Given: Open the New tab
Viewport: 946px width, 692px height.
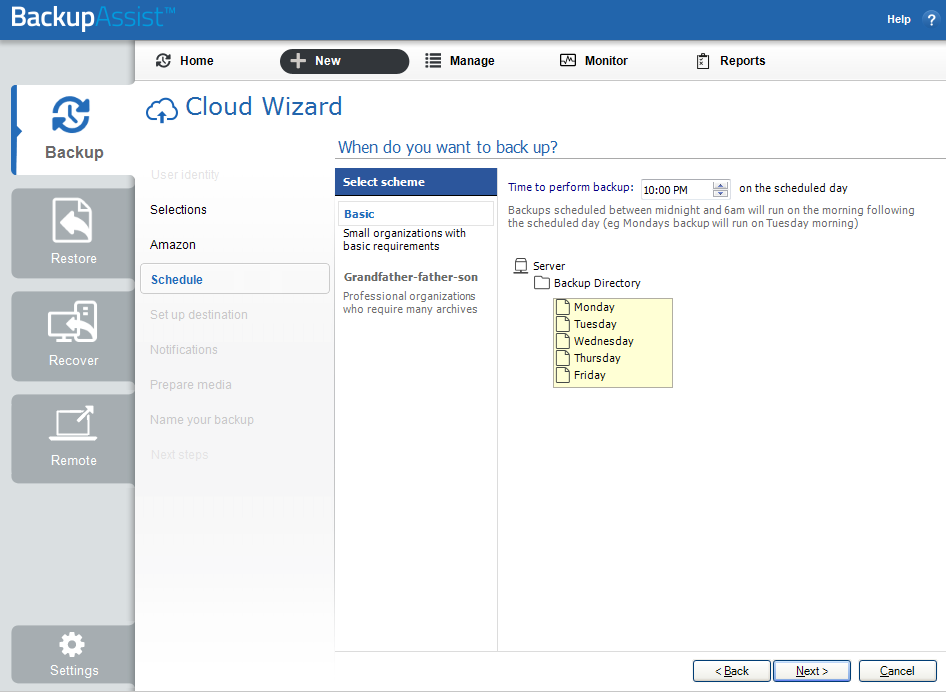Looking at the screenshot, I should click(344, 61).
